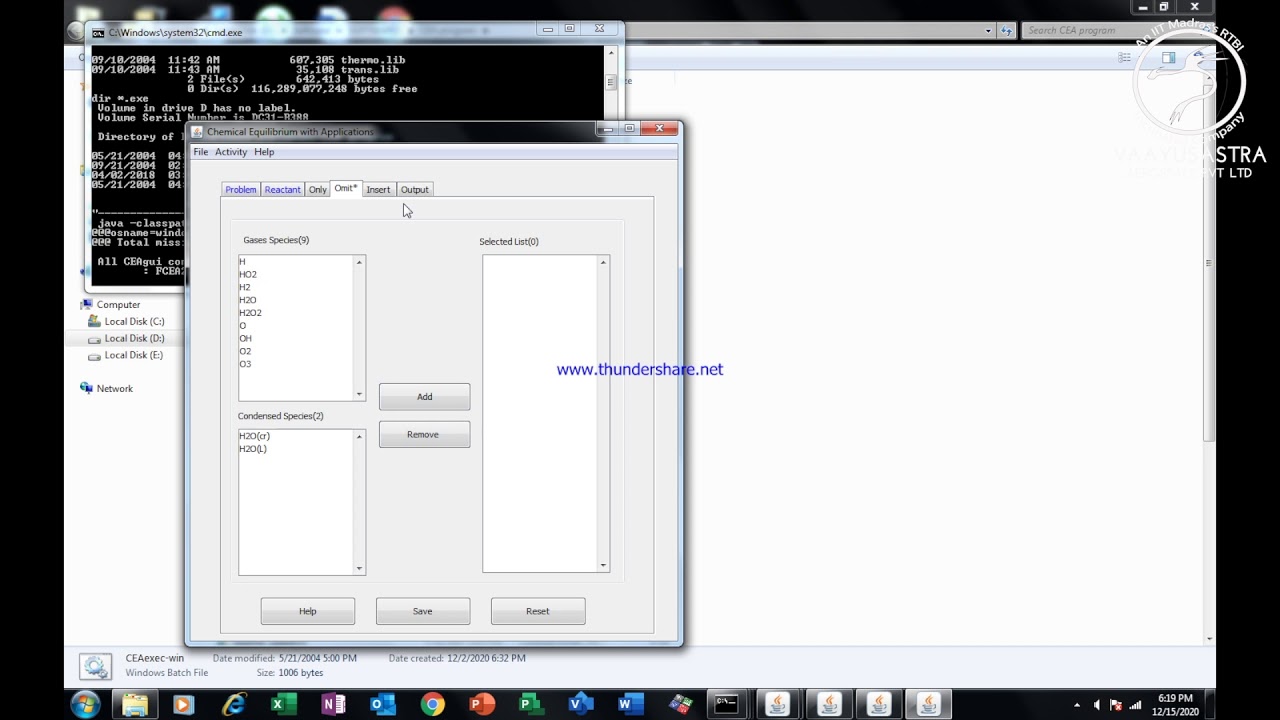Click the volume icon in tray

coord(1097,705)
